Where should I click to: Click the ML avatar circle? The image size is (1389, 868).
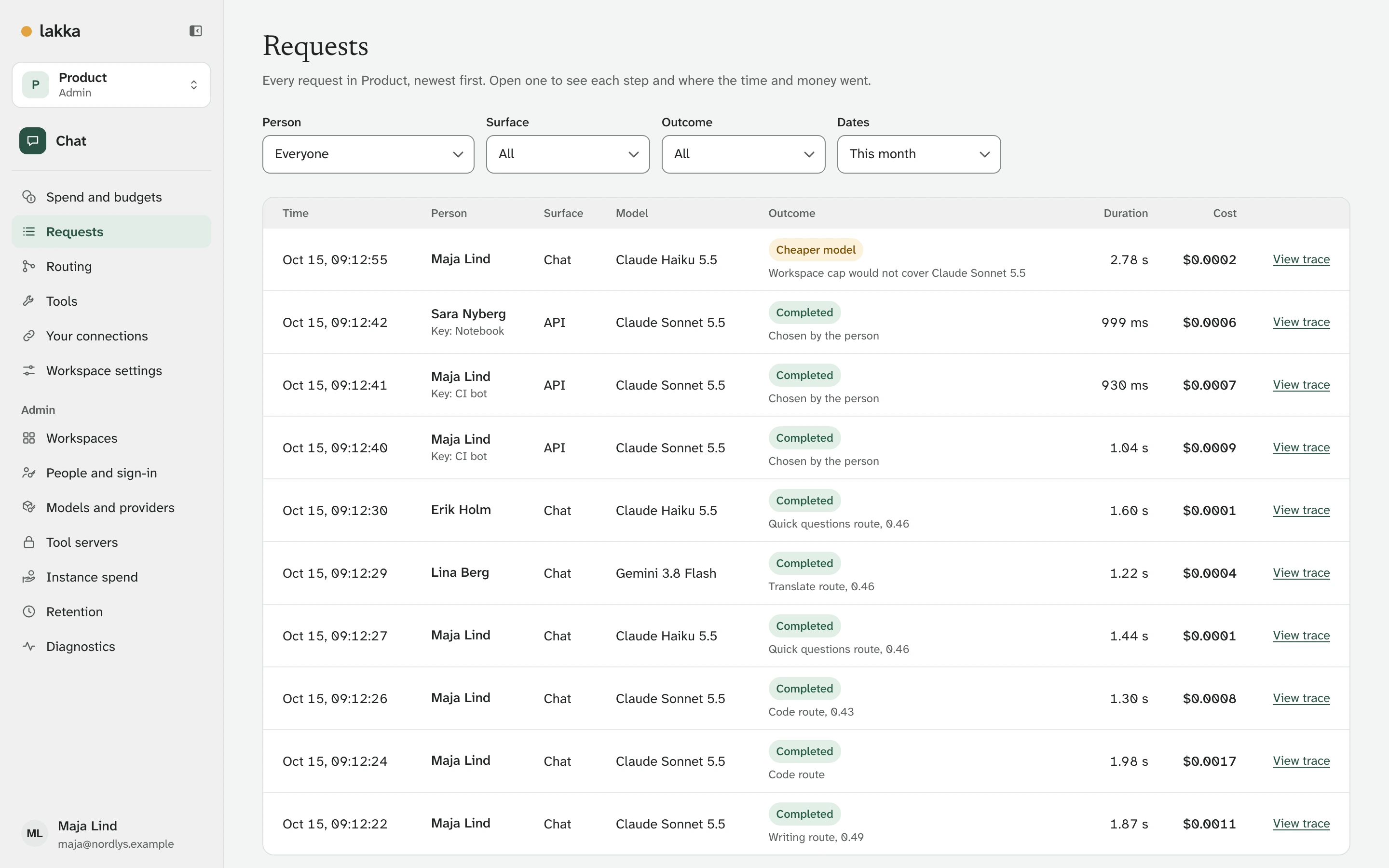(x=34, y=834)
